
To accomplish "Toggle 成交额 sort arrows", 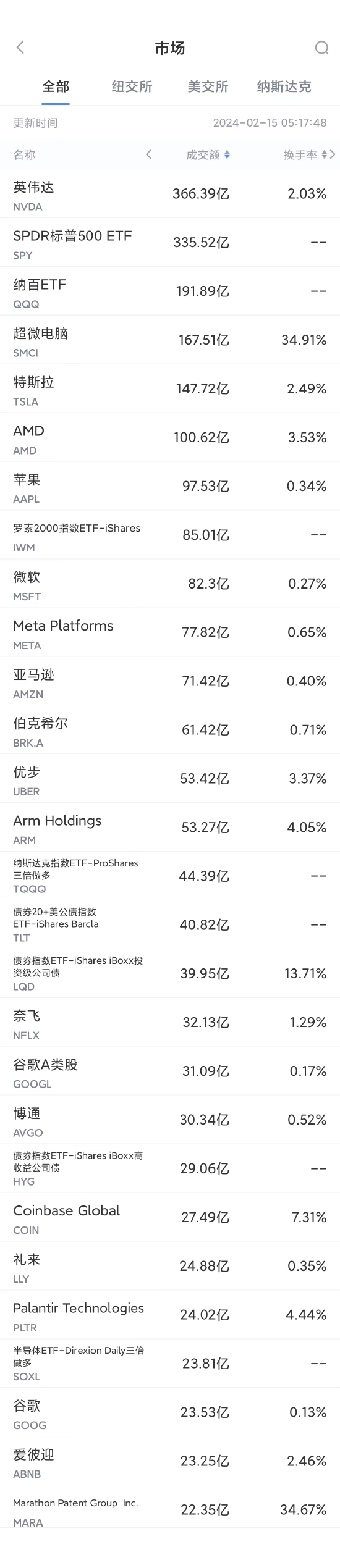I will click(227, 155).
